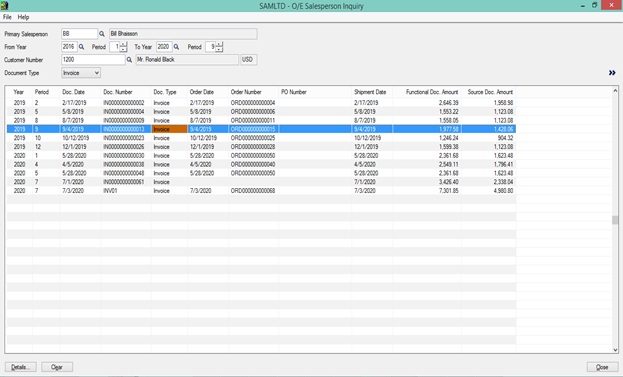
Task: Click the scrollbar up arrow
Action: click(615, 91)
